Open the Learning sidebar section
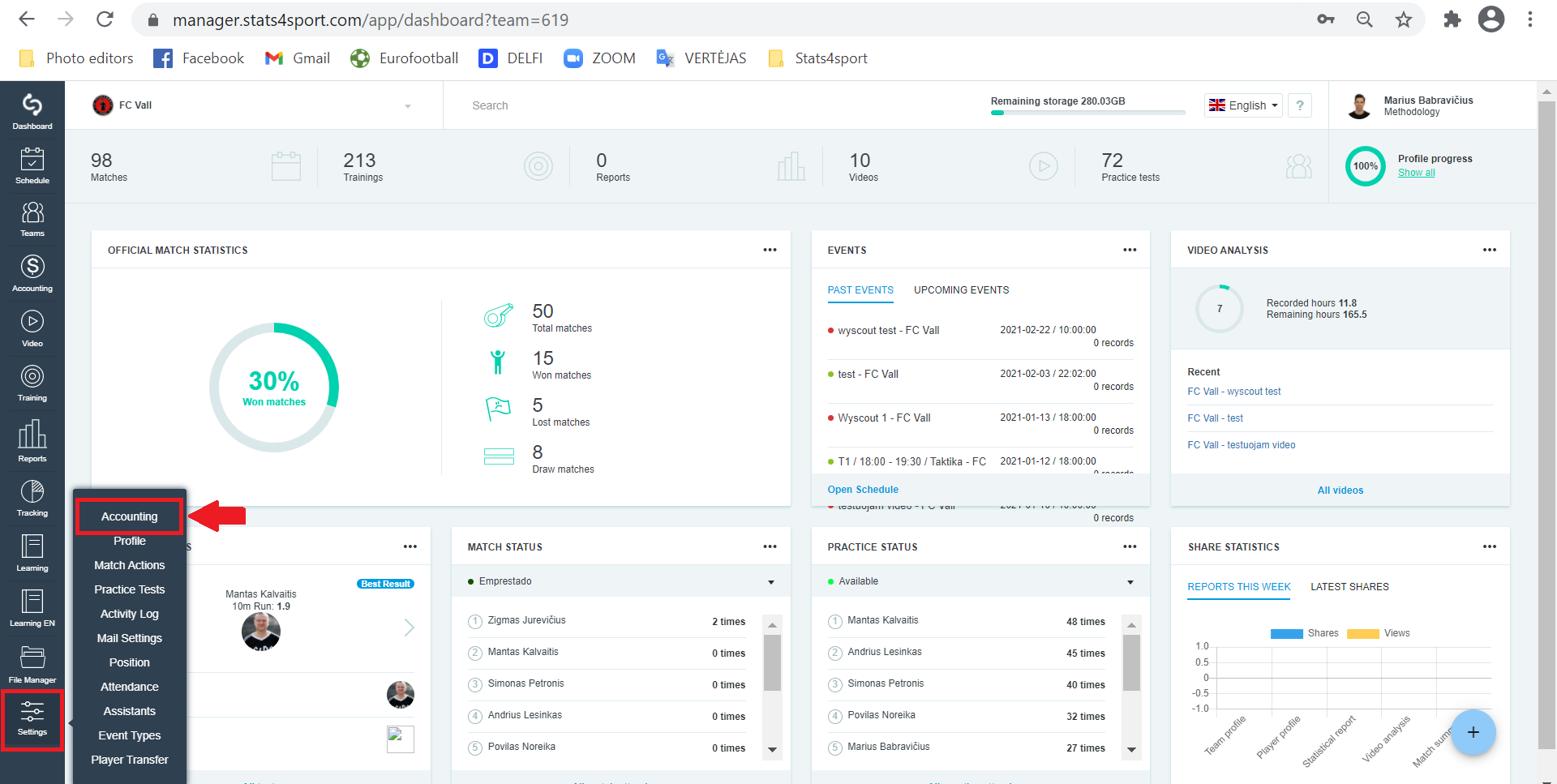Image resolution: width=1557 pixels, height=784 pixels. tap(32, 553)
